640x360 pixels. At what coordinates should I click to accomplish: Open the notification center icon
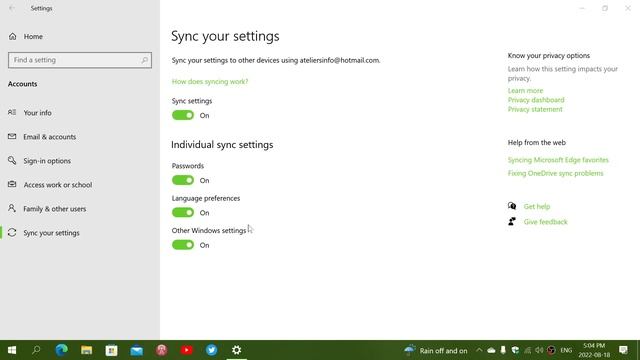tap(623, 350)
